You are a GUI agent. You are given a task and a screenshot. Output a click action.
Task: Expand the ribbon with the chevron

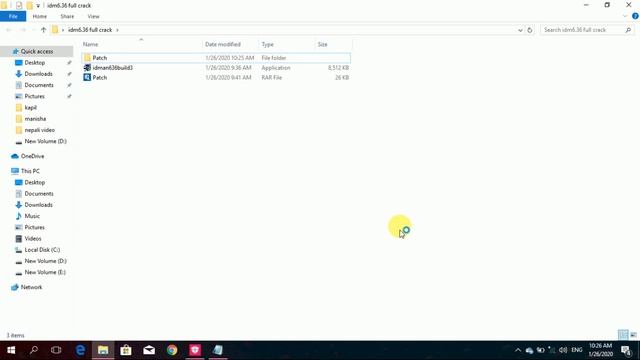(x=625, y=16)
